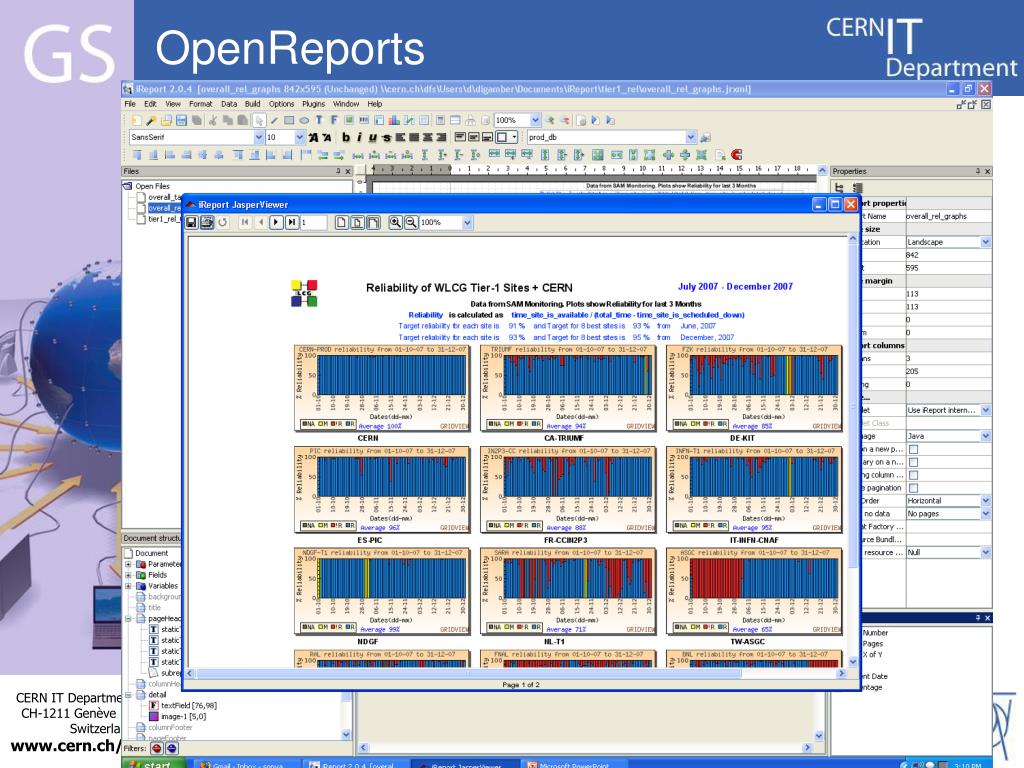The width and height of the screenshot is (1024, 768).
Task: Open the Help menu
Action: [x=375, y=104]
